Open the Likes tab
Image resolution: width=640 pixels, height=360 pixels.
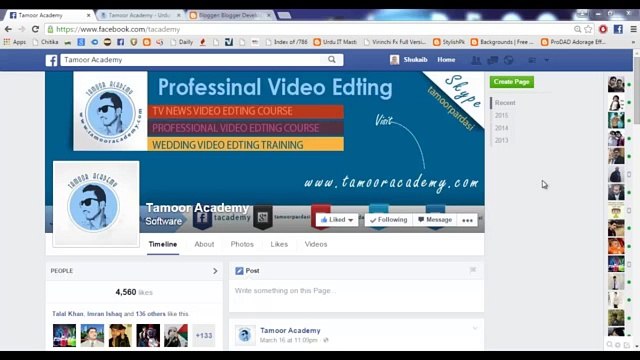[279, 244]
